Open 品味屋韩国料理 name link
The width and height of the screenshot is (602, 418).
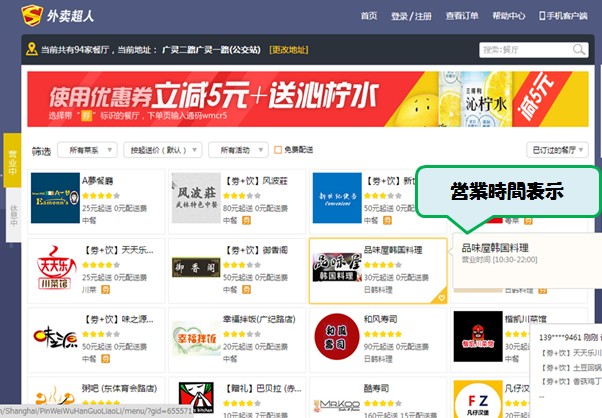pos(393,250)
